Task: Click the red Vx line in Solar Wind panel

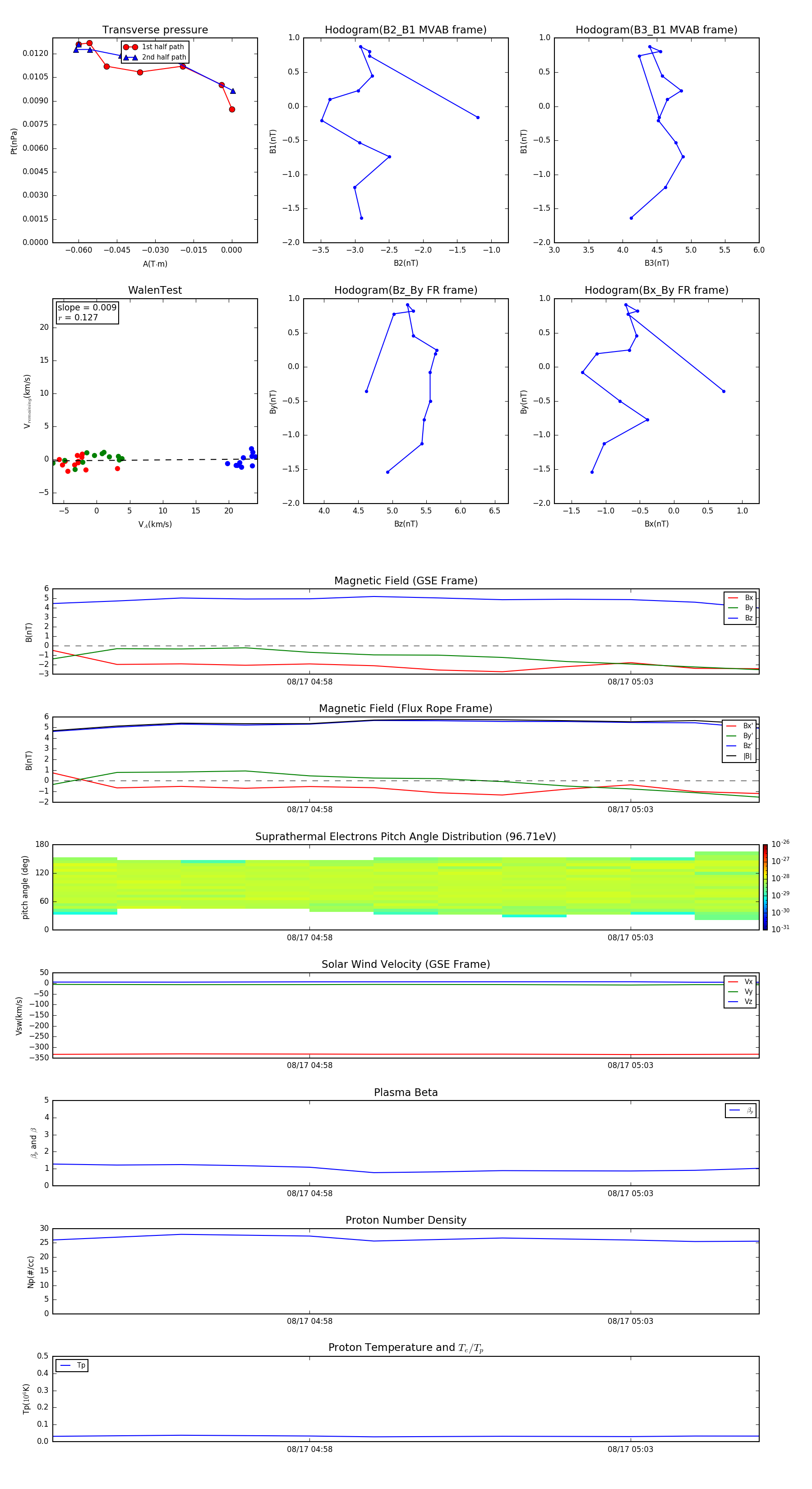Action: pos(406,1054)
